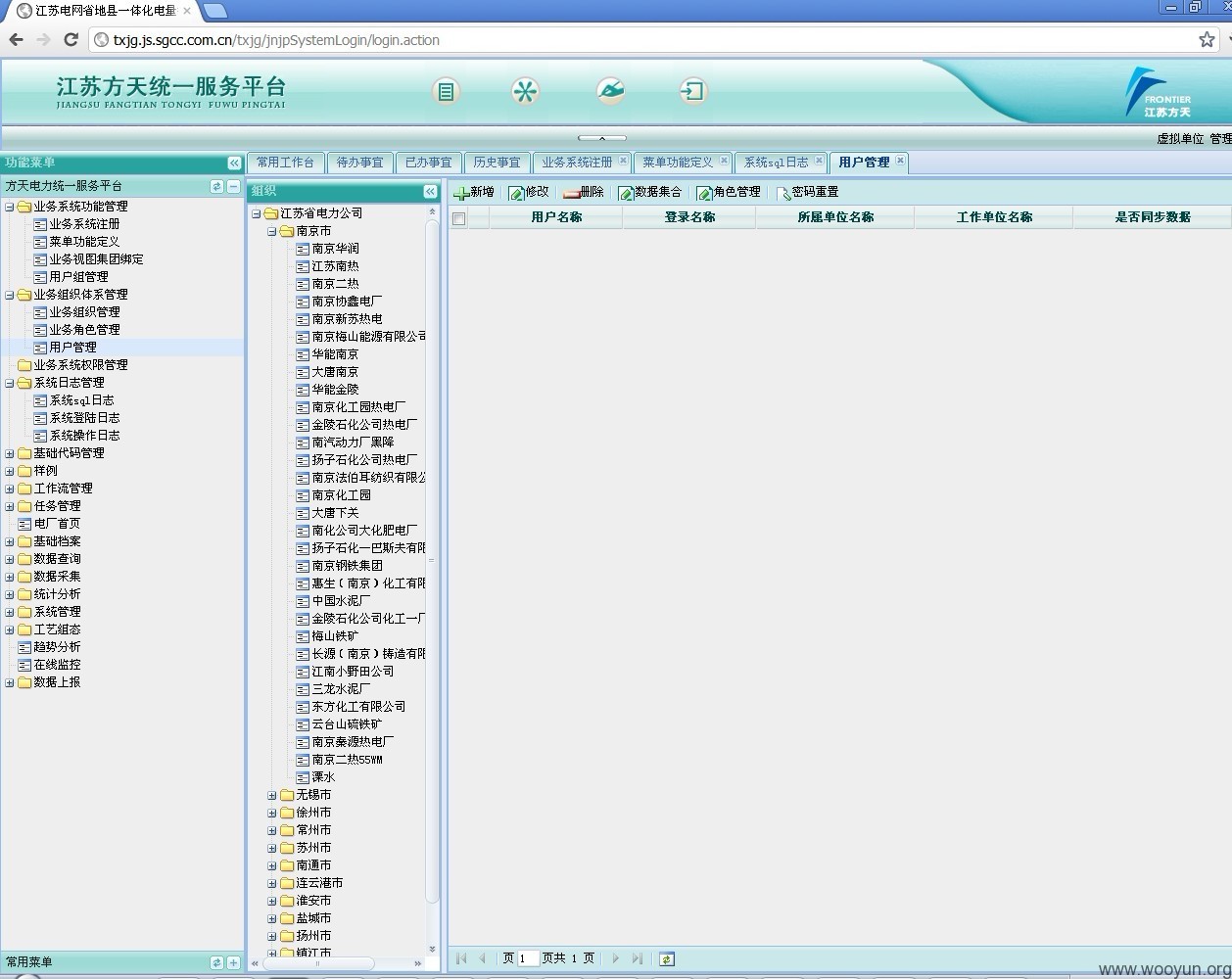Click the collapse minus icon beside menu refresh
The height and width of the screenshot is (979, 1232).
coord(233,186)
